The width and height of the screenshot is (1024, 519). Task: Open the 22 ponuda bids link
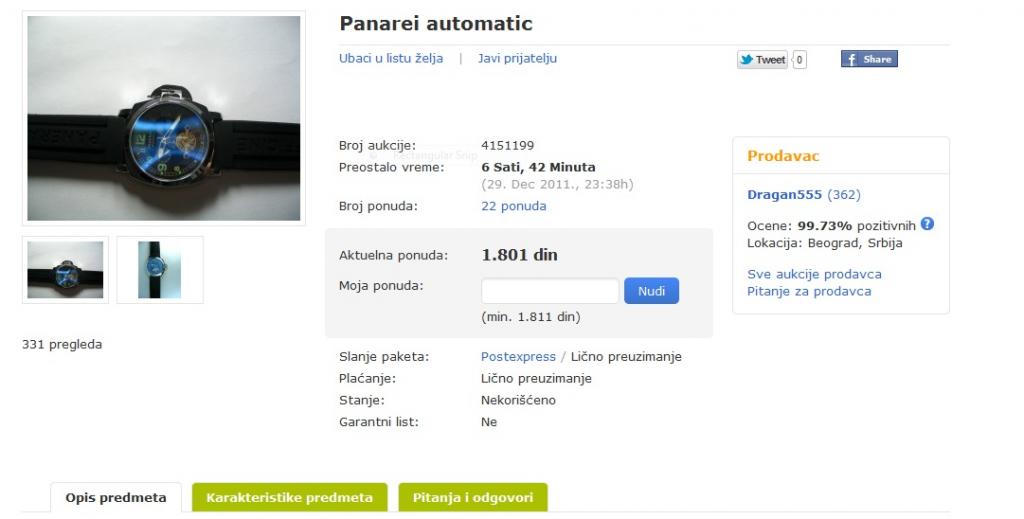pos(513,206)
